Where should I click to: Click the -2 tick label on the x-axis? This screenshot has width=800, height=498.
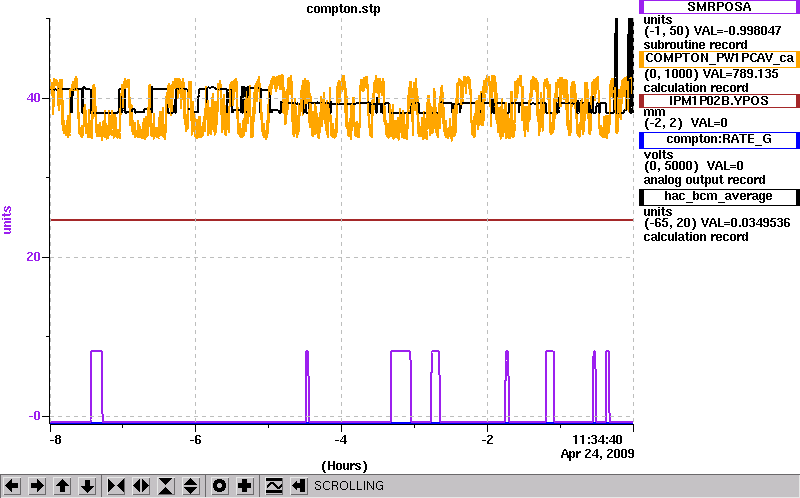[487, 439]
